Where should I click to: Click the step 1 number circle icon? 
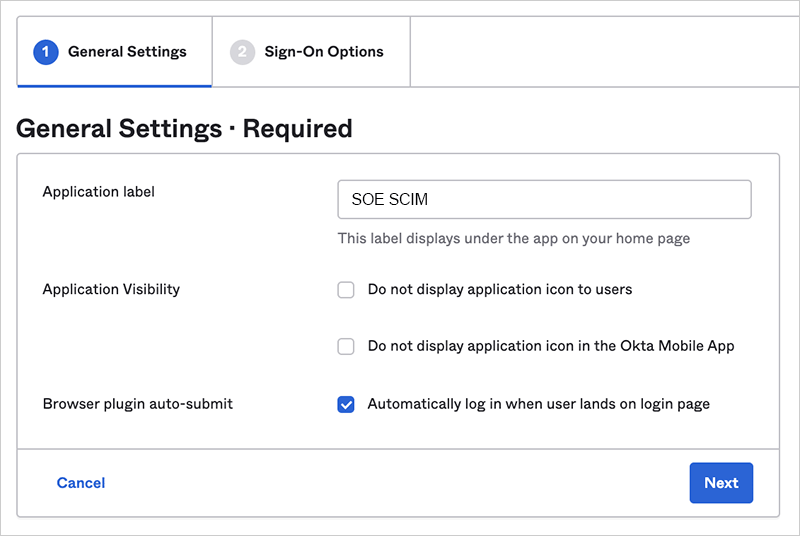(46, 52)
